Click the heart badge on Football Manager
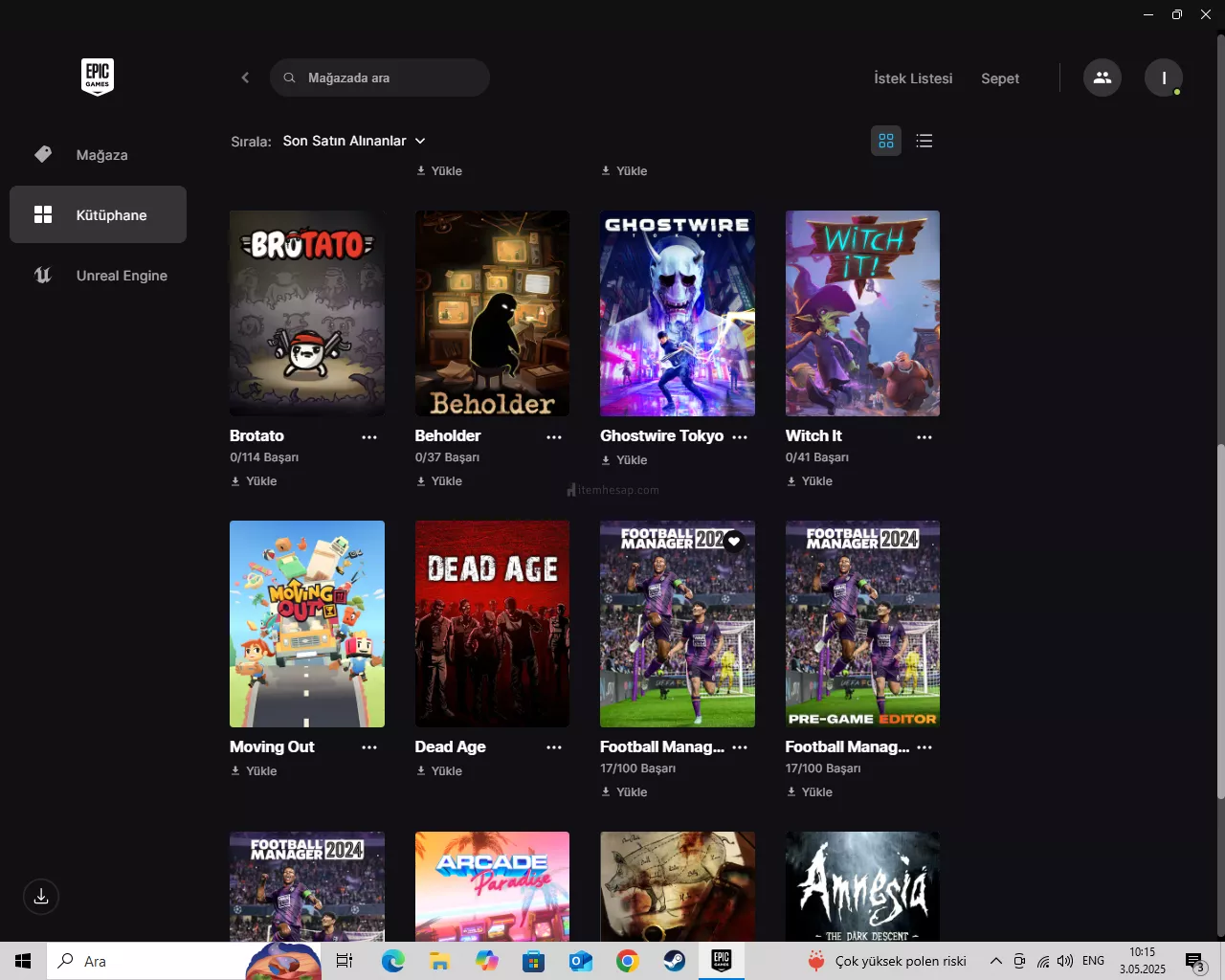 coord(734,541)
